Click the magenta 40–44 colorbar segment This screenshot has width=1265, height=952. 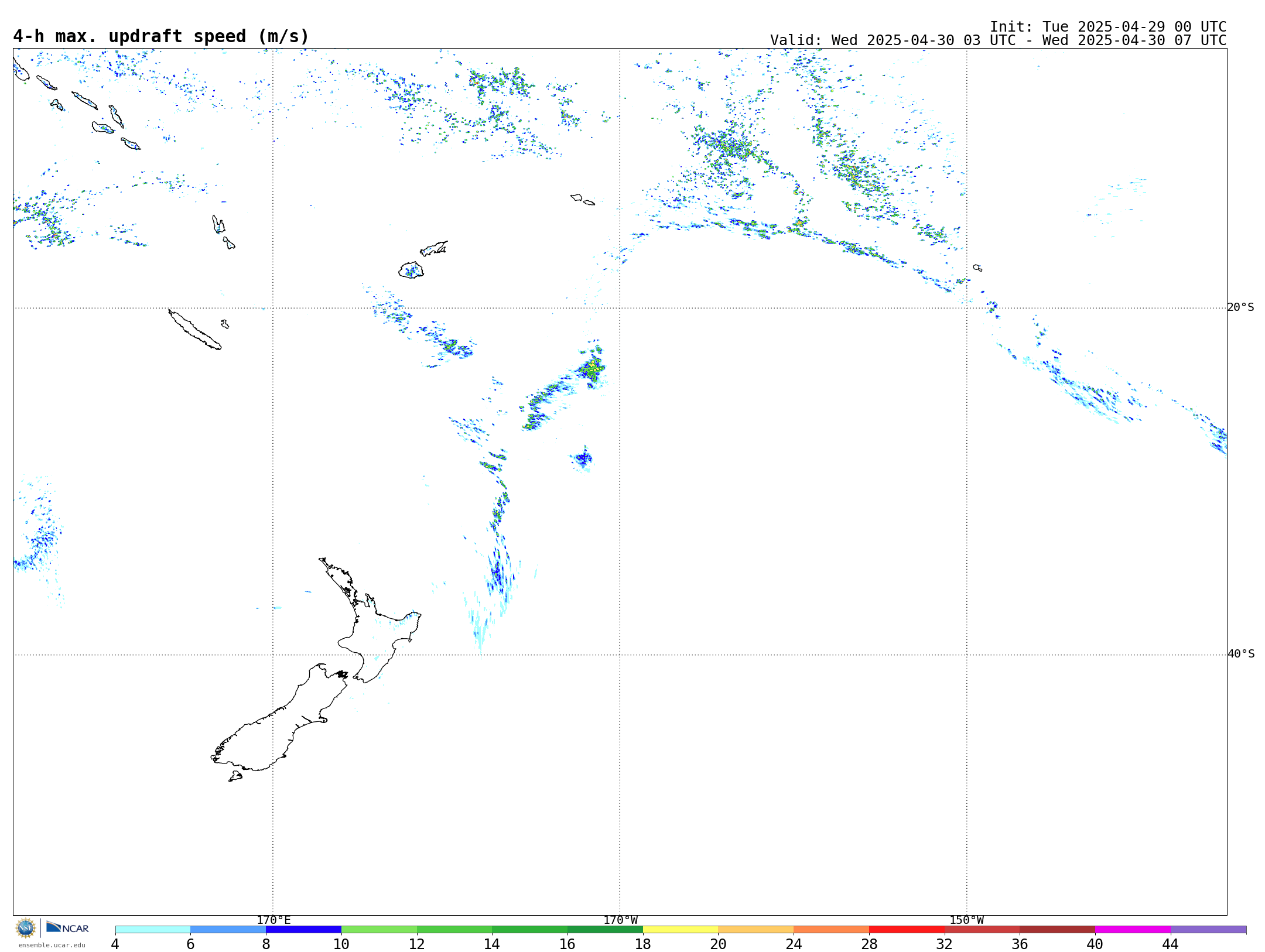[1133, 930]
